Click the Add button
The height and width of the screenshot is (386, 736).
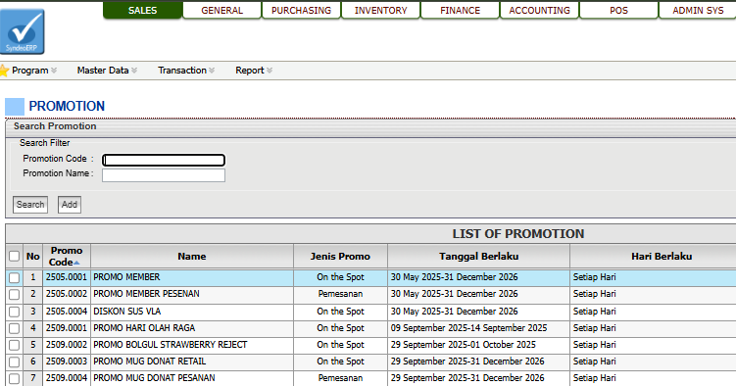coord(69,205)
